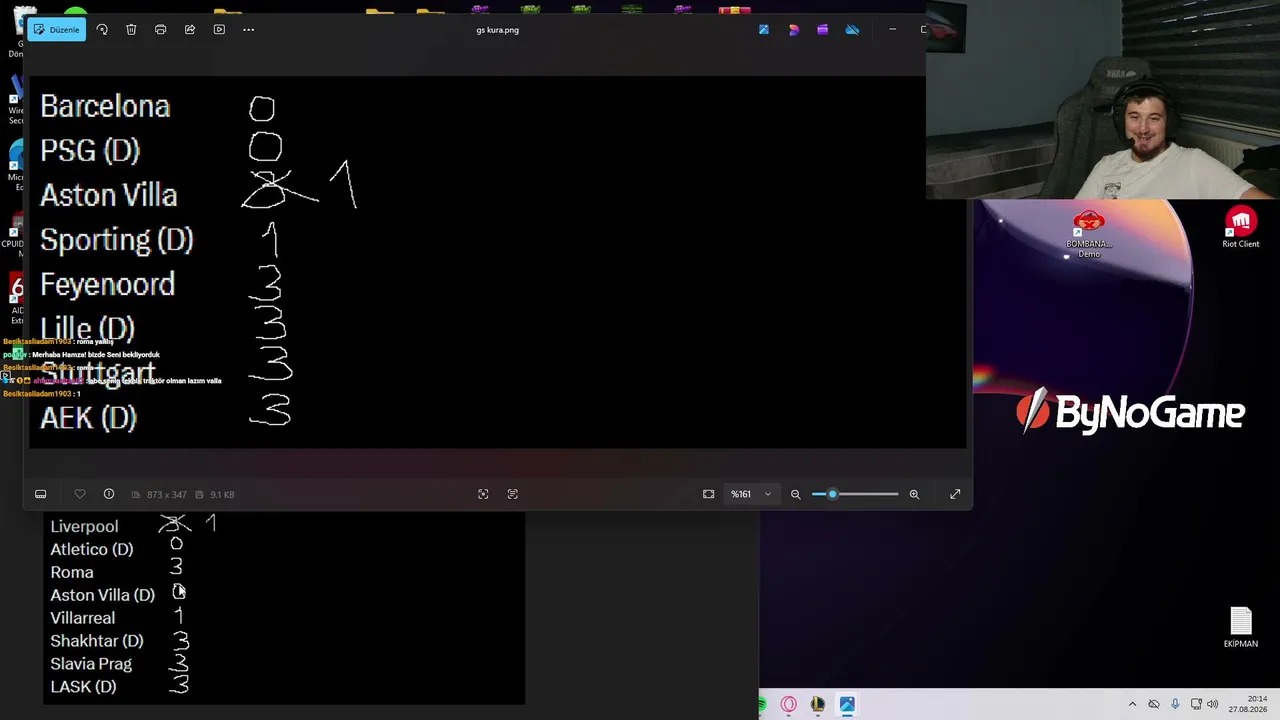Select the EKIPMAN file on the desktop
The width and height of the screenshot is (1280, 720).
[x=1241, y=628]
